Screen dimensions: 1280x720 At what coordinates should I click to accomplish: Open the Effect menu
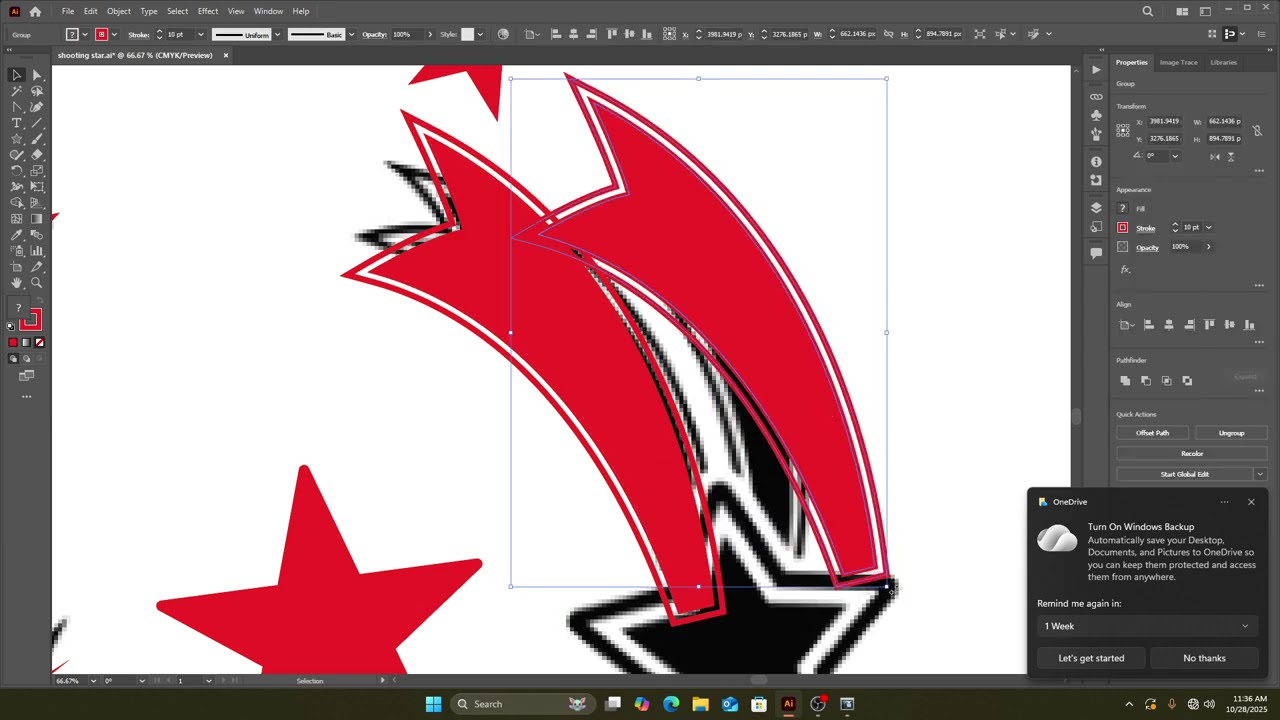click(208, 11)
